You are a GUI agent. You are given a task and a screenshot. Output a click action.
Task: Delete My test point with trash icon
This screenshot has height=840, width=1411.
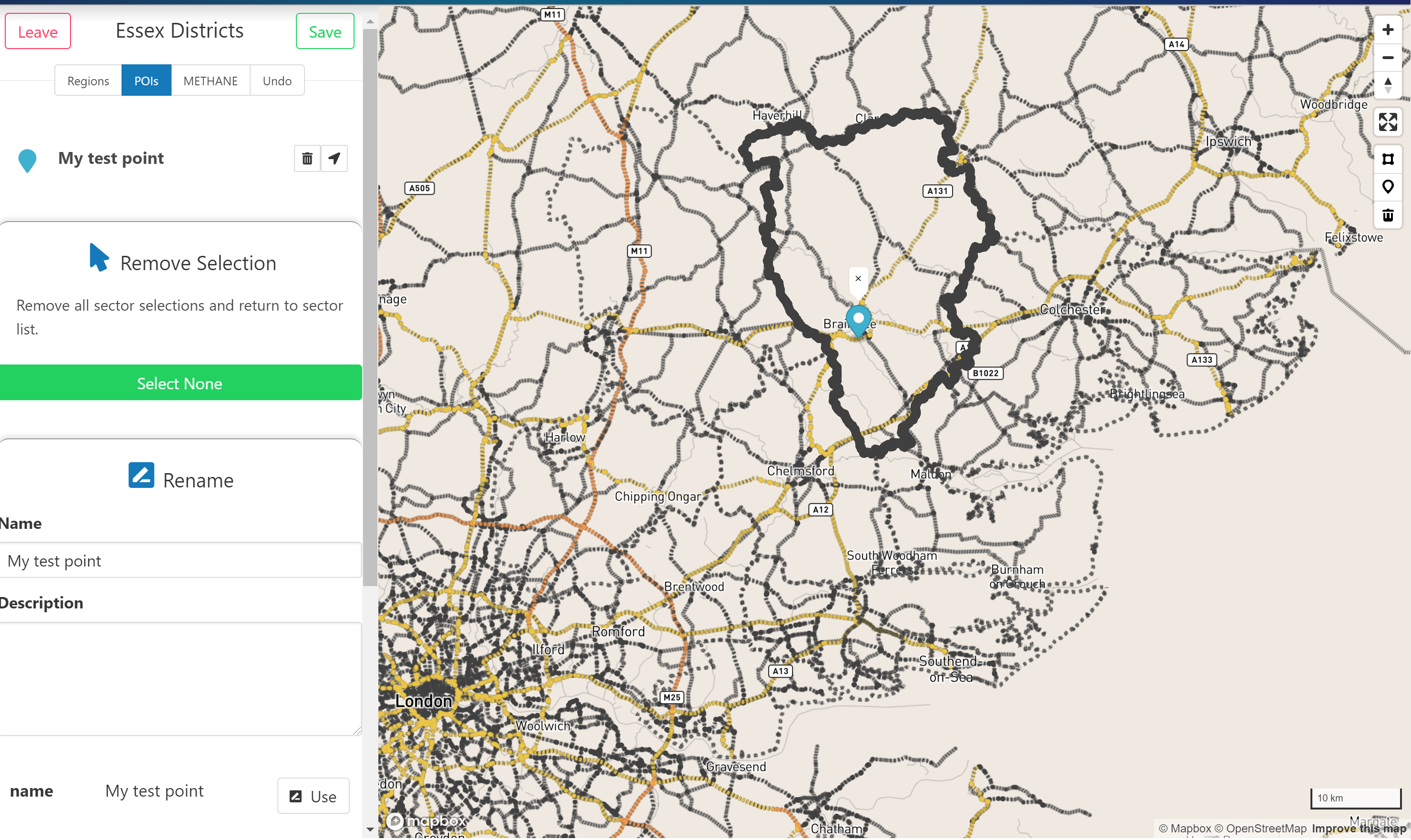click(307, 159)
